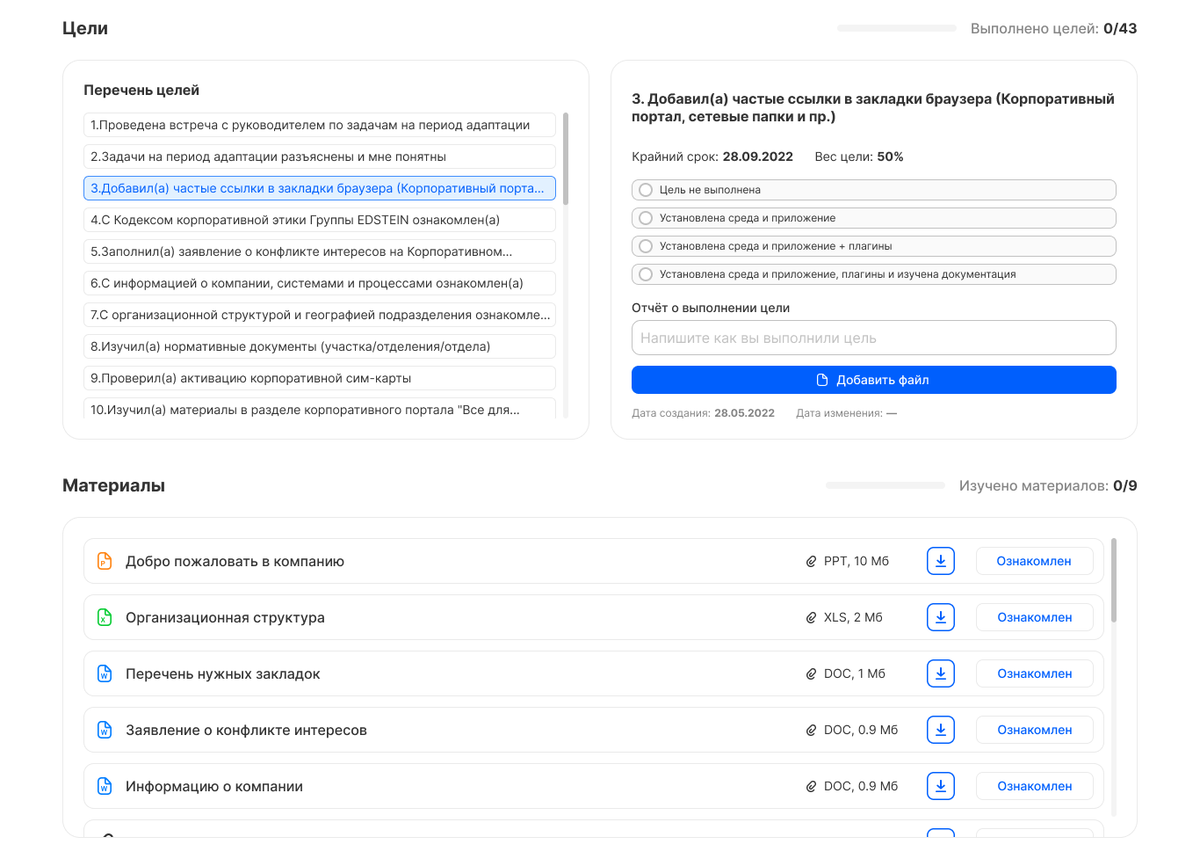1200x866 pixels.
Task: Click DOC icon of 'Перечень нужных закладок'
Action: (104, 674)
